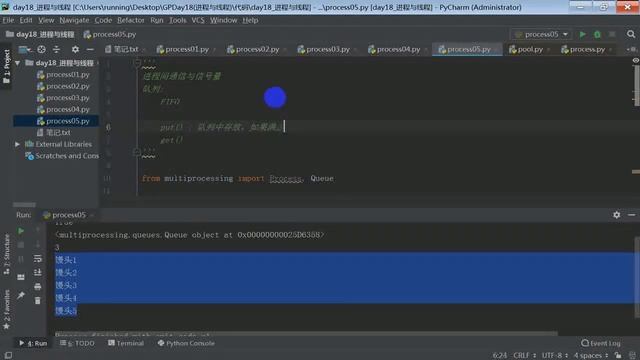Click the stop square in Run panel
Screen dimensions: 640x360
(21, 245)
